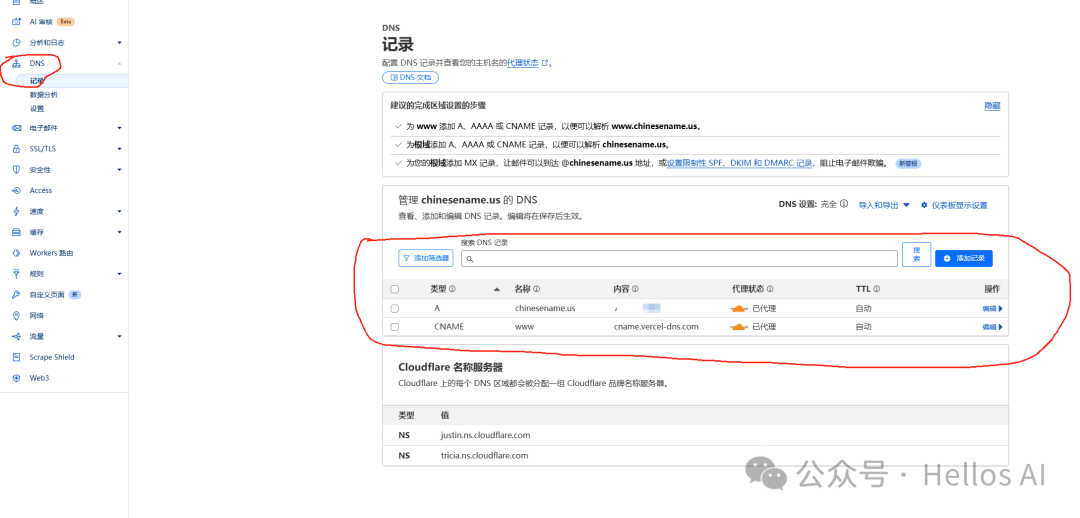Image resolution: width=1080 pixels, height=518 pixels.
Task: Check the box for the CNAME record
Action: [395, 327]
